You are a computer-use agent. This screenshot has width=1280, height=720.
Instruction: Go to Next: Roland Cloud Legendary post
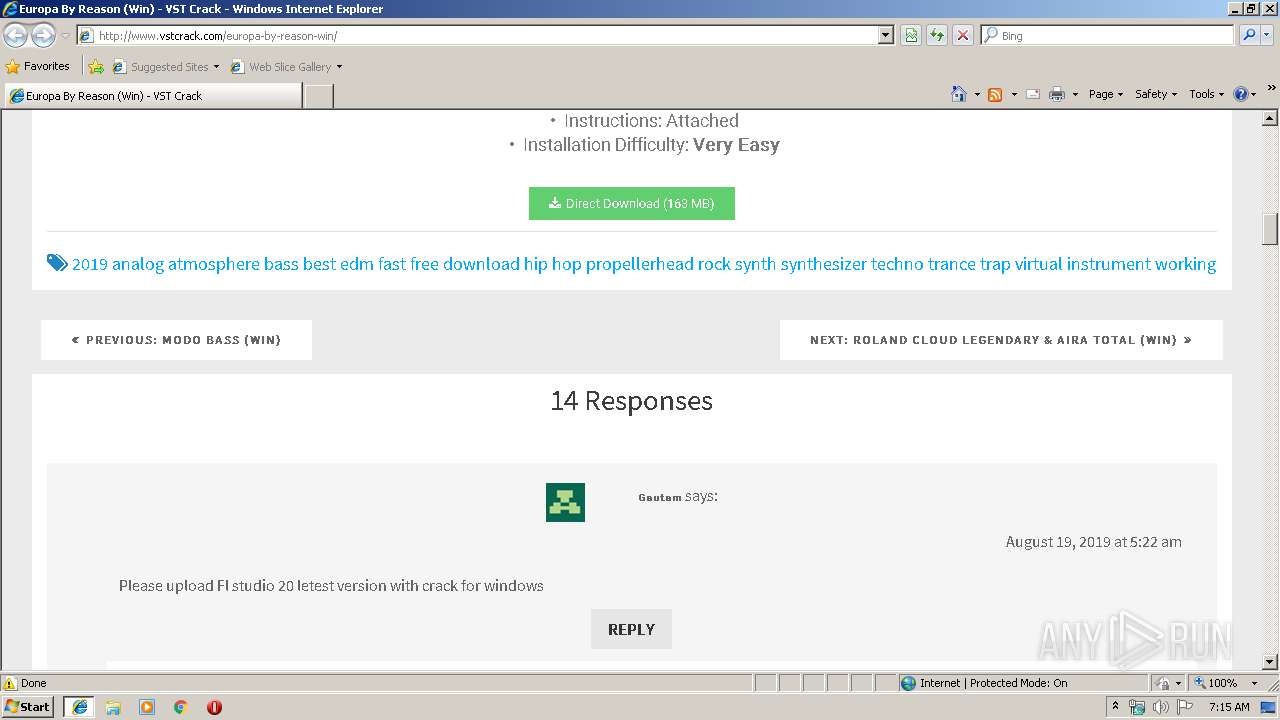coord(1001,340)
